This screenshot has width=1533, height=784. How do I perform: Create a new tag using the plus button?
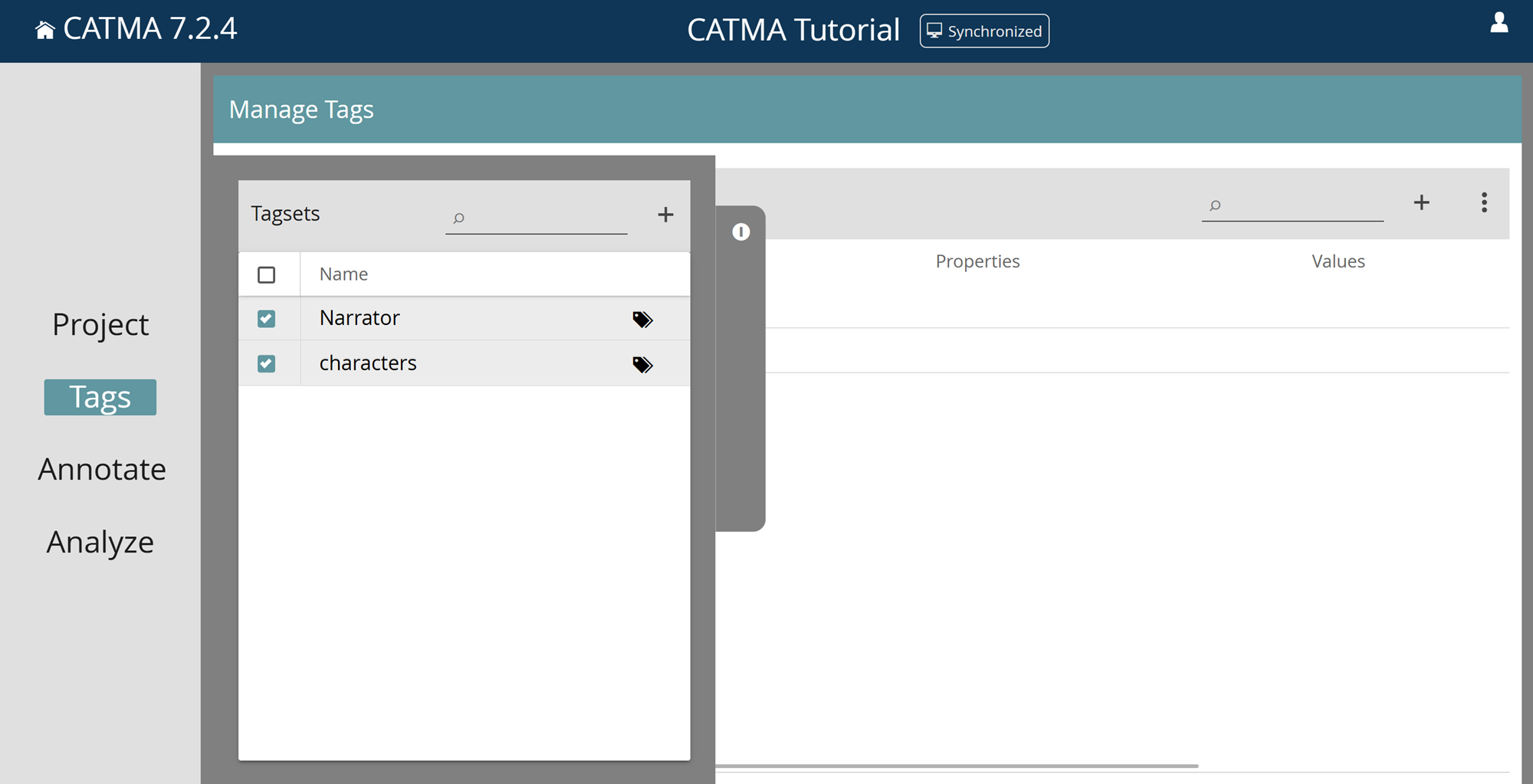1421,202
